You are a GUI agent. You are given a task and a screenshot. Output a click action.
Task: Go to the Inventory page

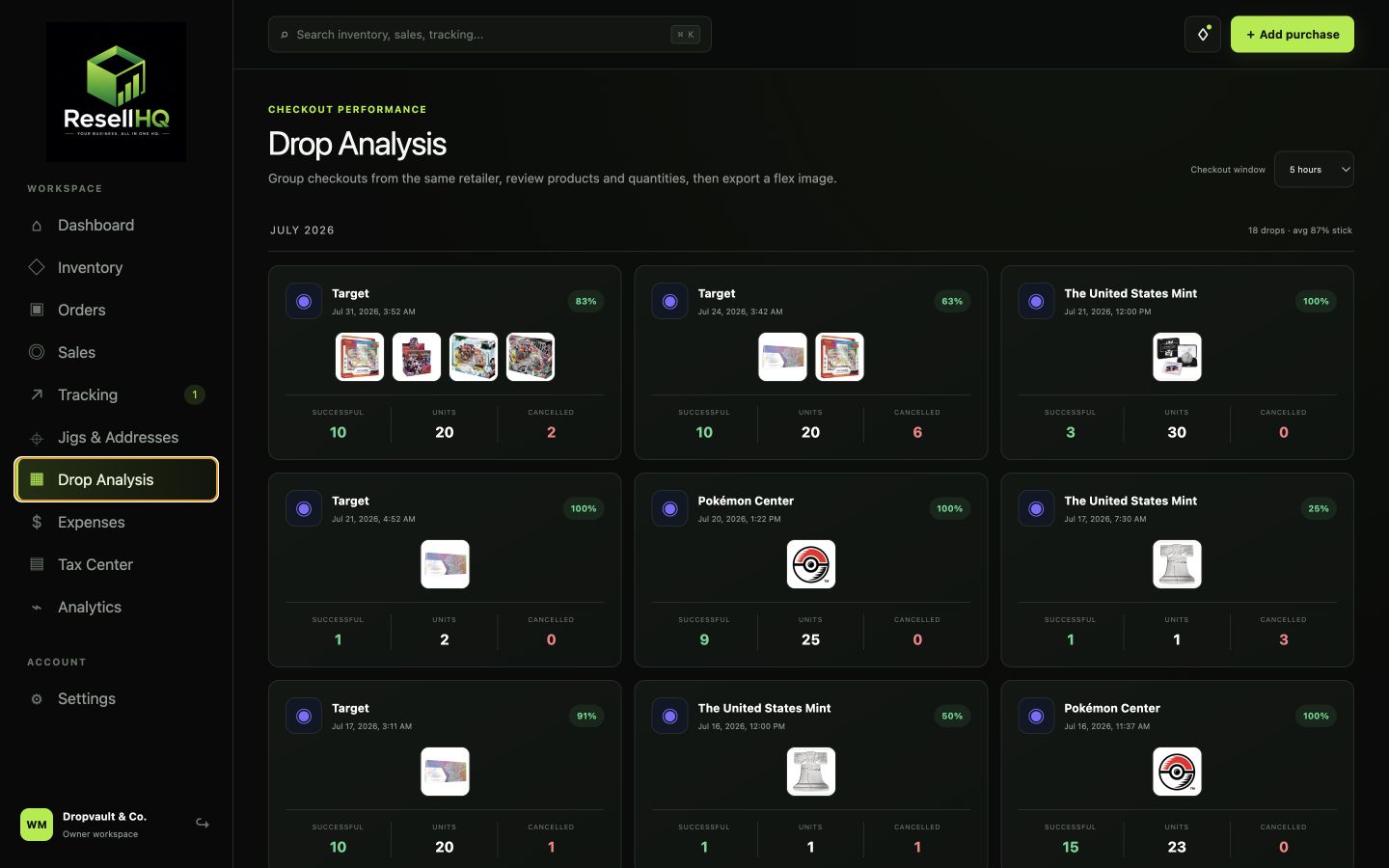tap(116, 267)
